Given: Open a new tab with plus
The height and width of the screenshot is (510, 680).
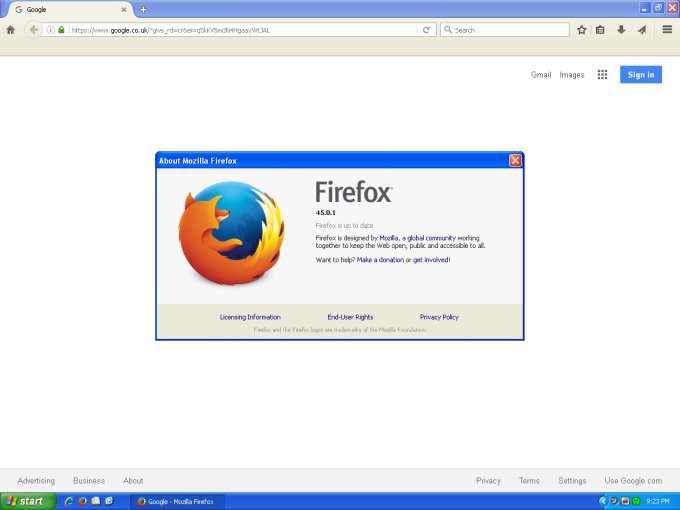Looking at the screenshot, I should point(144,9).
